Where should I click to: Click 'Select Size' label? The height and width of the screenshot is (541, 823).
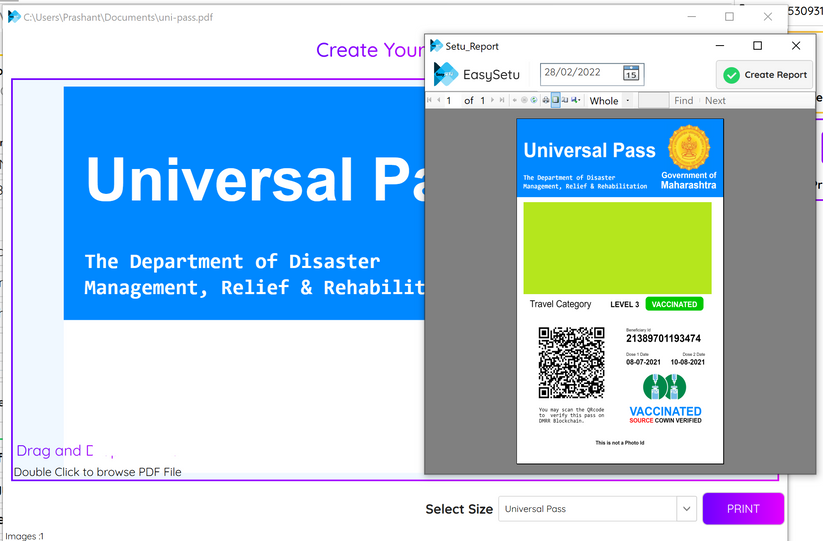point(459,509)
